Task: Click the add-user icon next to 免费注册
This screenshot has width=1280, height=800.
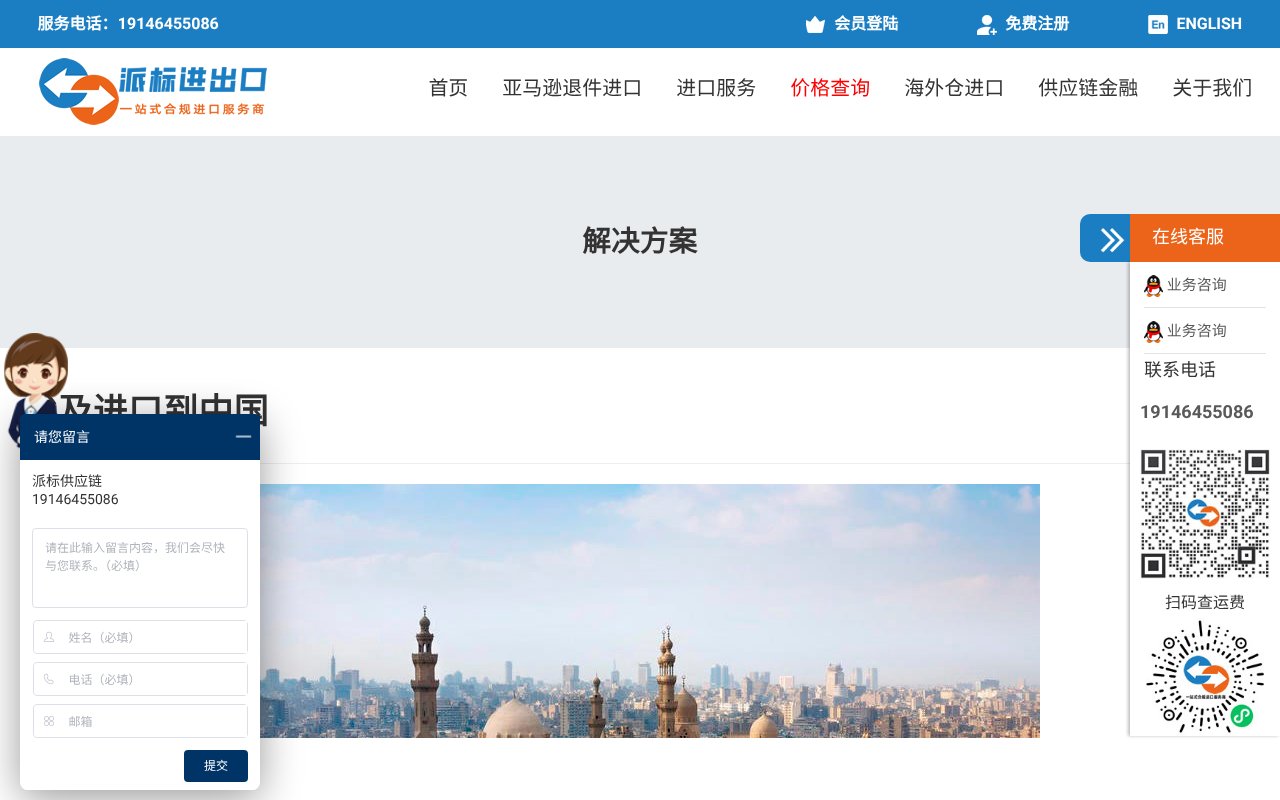Action: coord(986,24)
